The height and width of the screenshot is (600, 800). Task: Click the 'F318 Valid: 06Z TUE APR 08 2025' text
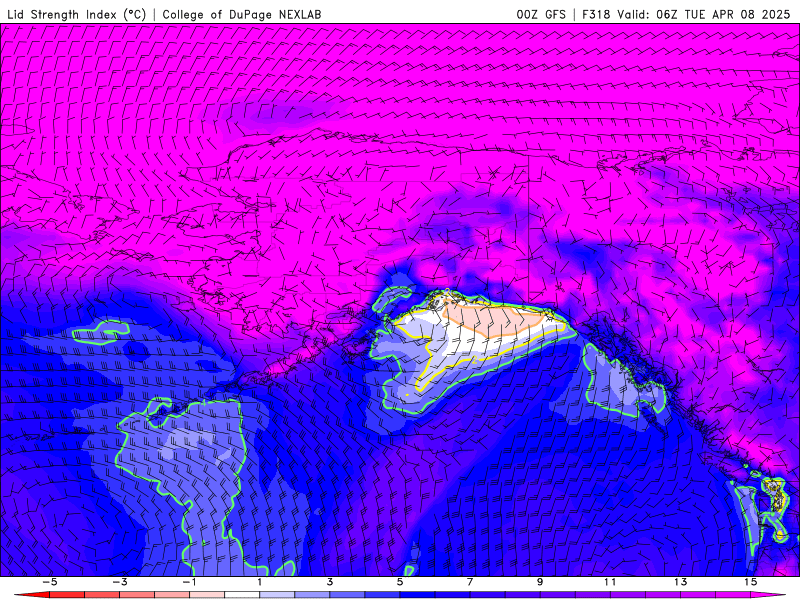click(x=686, y=14)
